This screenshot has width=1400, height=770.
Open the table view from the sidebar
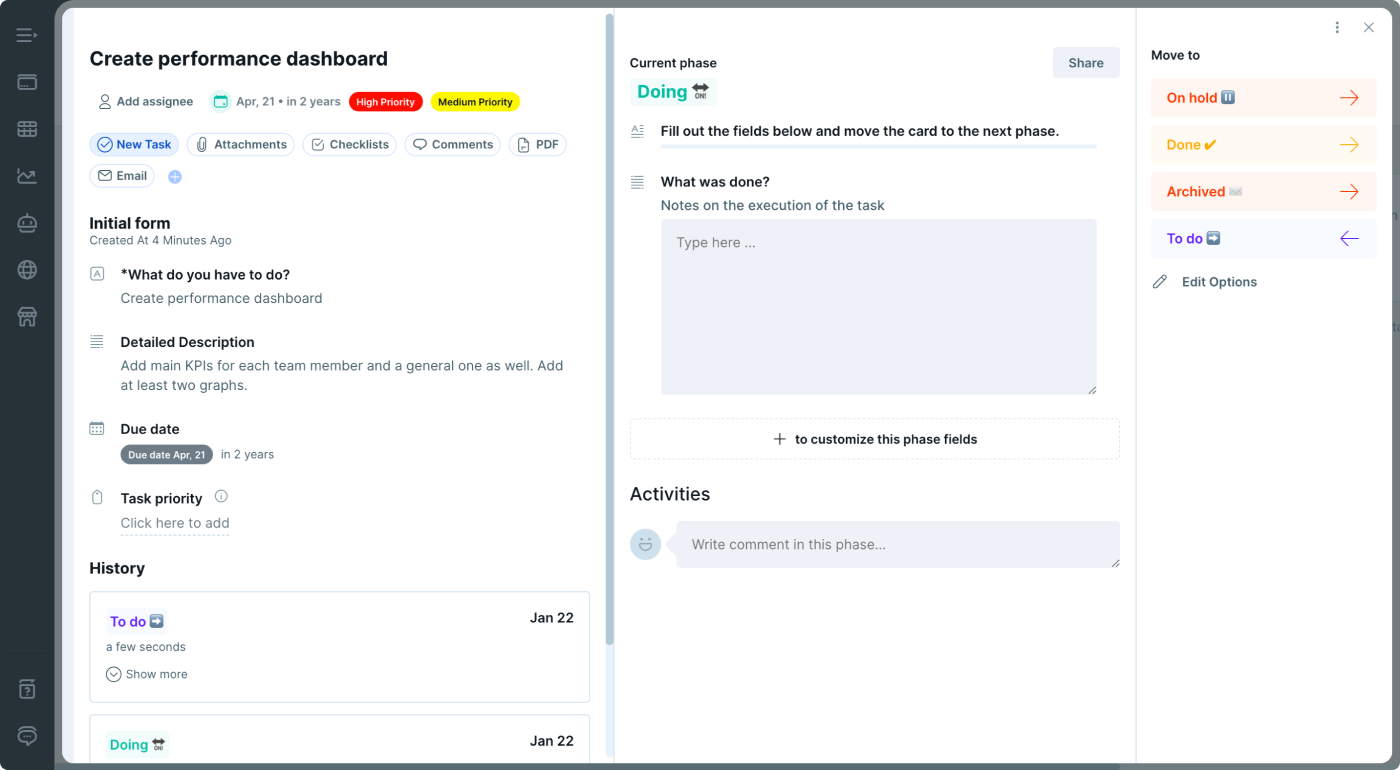26,129
